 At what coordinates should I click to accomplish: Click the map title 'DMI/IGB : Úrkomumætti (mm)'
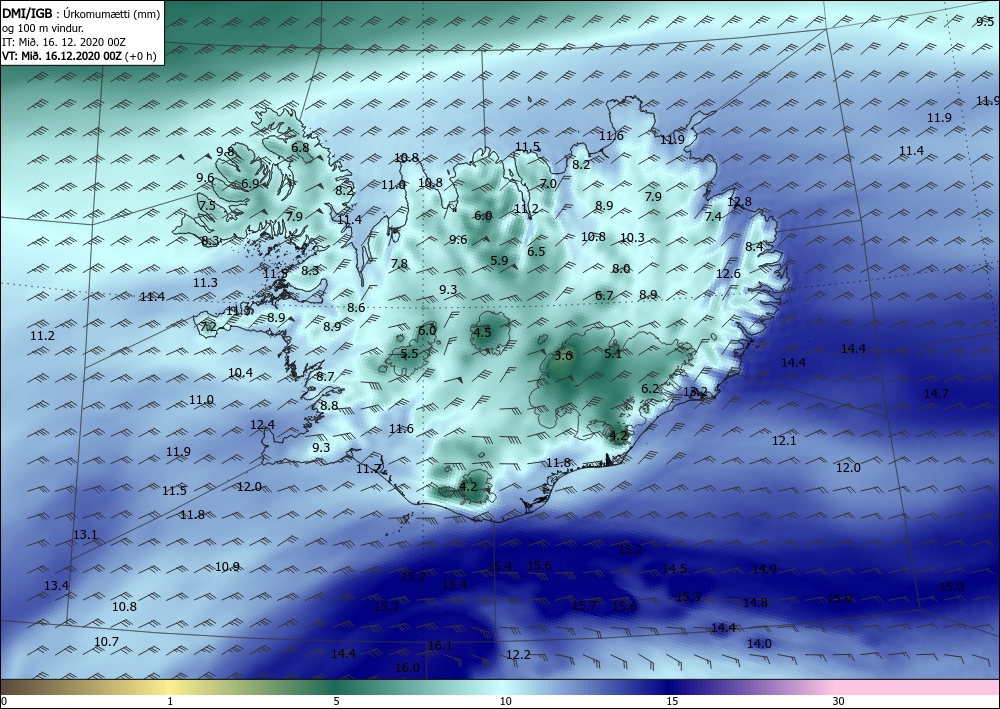(x=80, y=13)
